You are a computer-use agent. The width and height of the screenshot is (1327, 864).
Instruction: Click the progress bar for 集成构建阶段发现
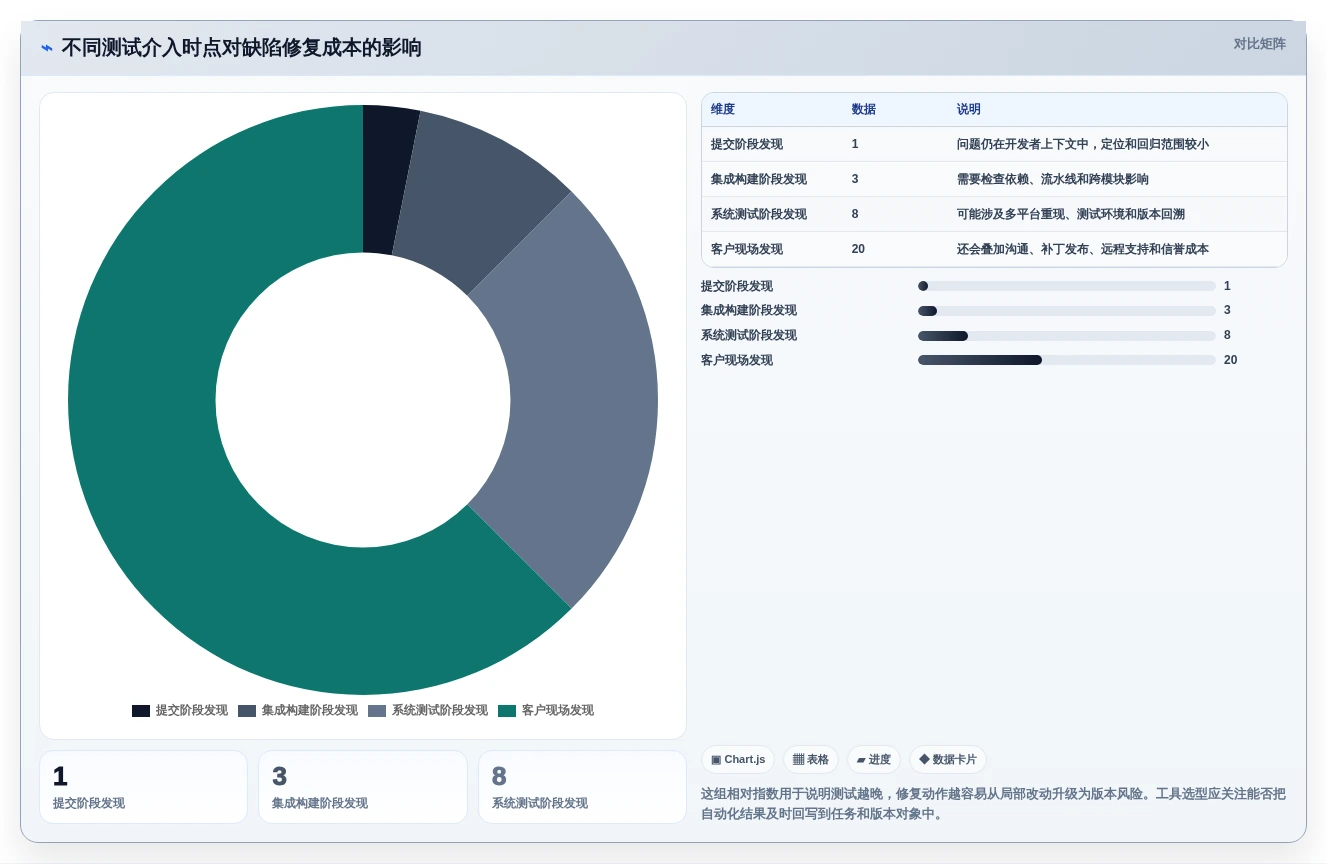(x=1067, y=311)
